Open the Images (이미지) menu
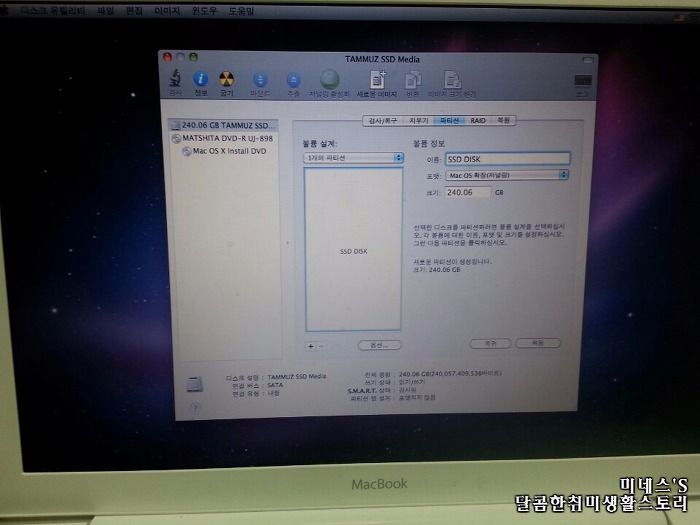This screenshot has width=700, height=525. pyautogui.click(x=167, y=11)
